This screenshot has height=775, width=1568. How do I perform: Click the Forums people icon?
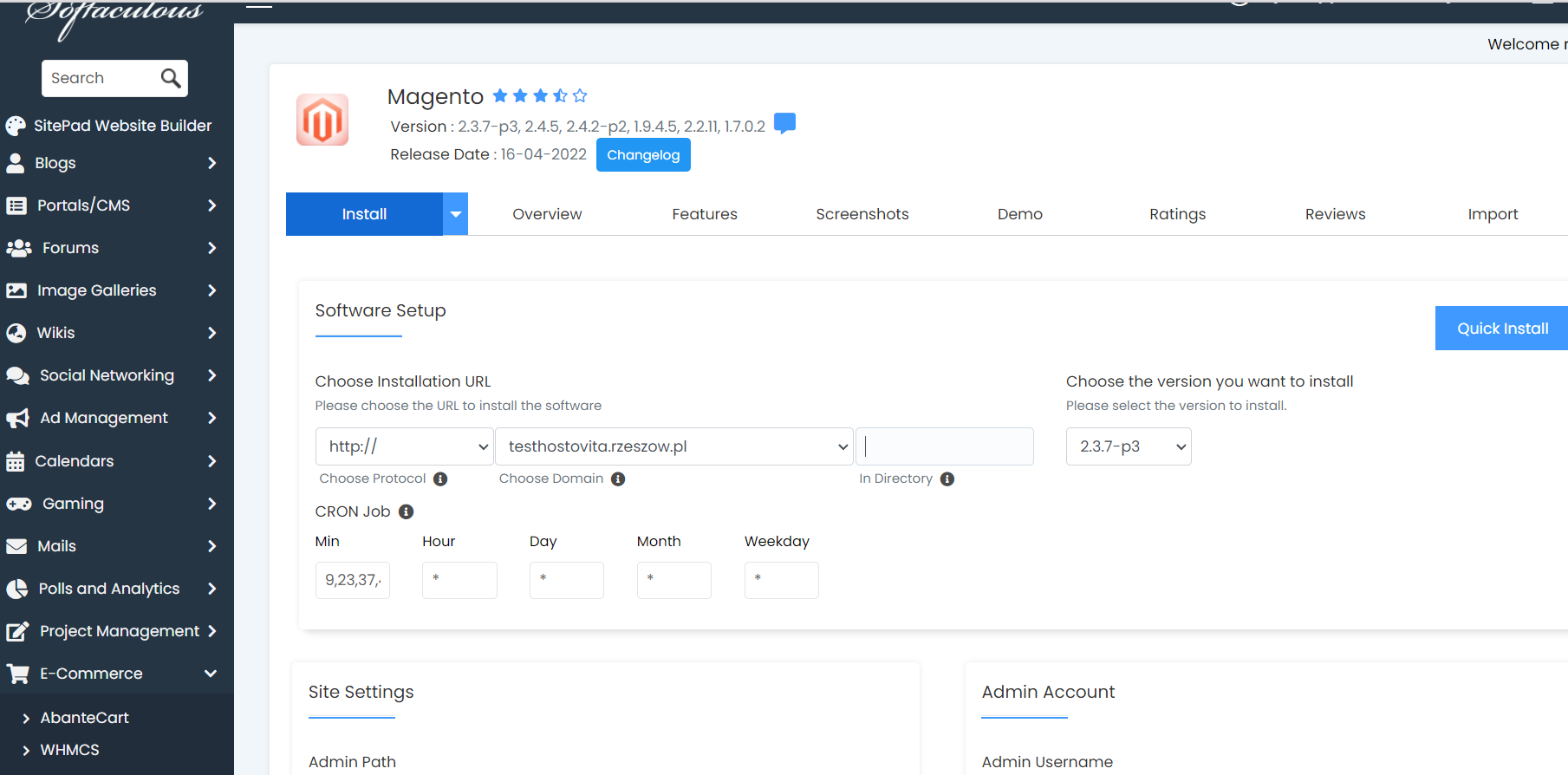point(18,248)
